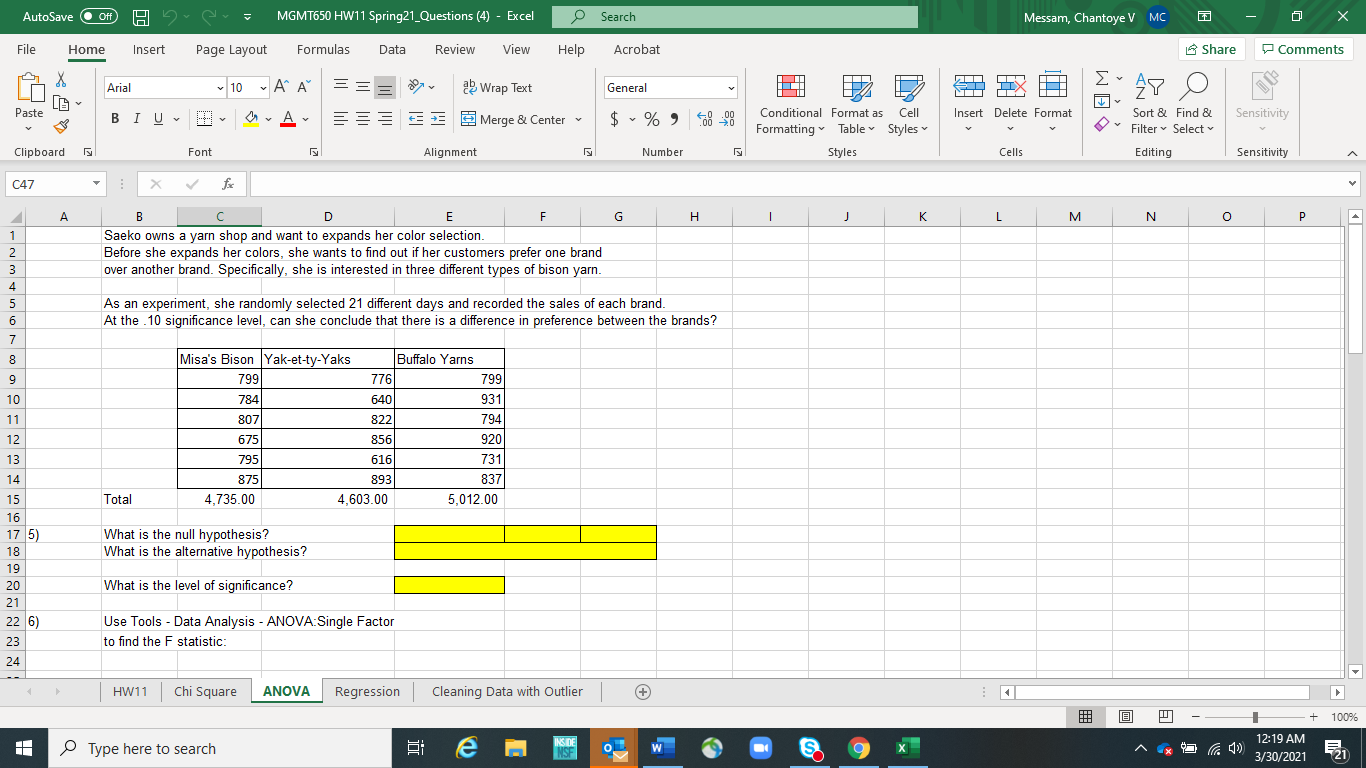Open Find & Select menu

click(1193, 104)
